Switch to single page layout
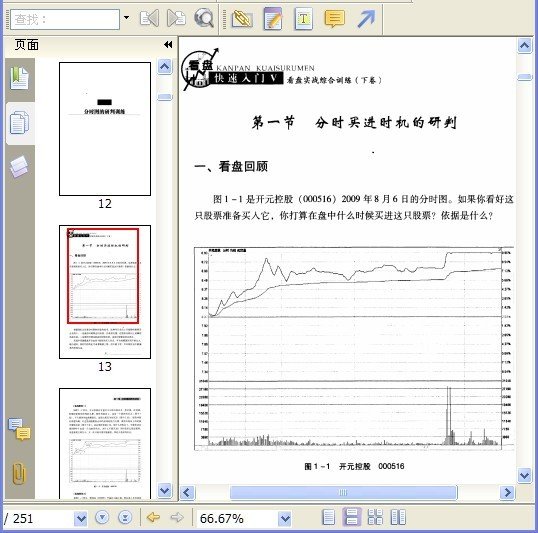 pyautogui.click(x=329, y=517)
